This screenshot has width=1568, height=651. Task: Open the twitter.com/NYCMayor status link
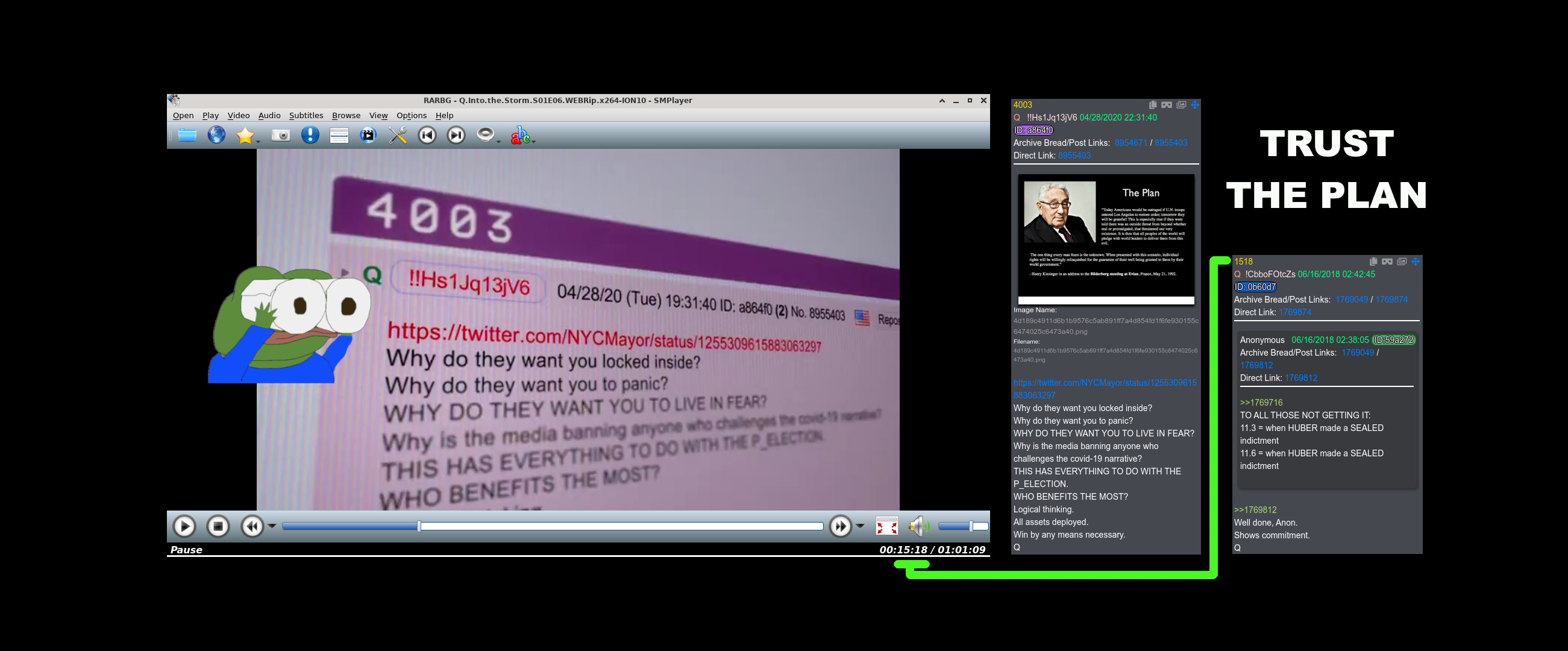[1105, 389]
